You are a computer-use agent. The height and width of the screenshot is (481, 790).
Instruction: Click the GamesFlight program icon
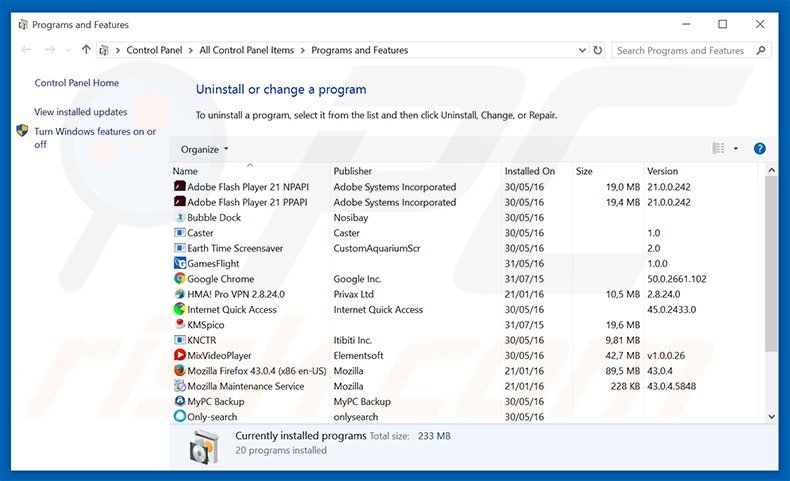[179, 263]
